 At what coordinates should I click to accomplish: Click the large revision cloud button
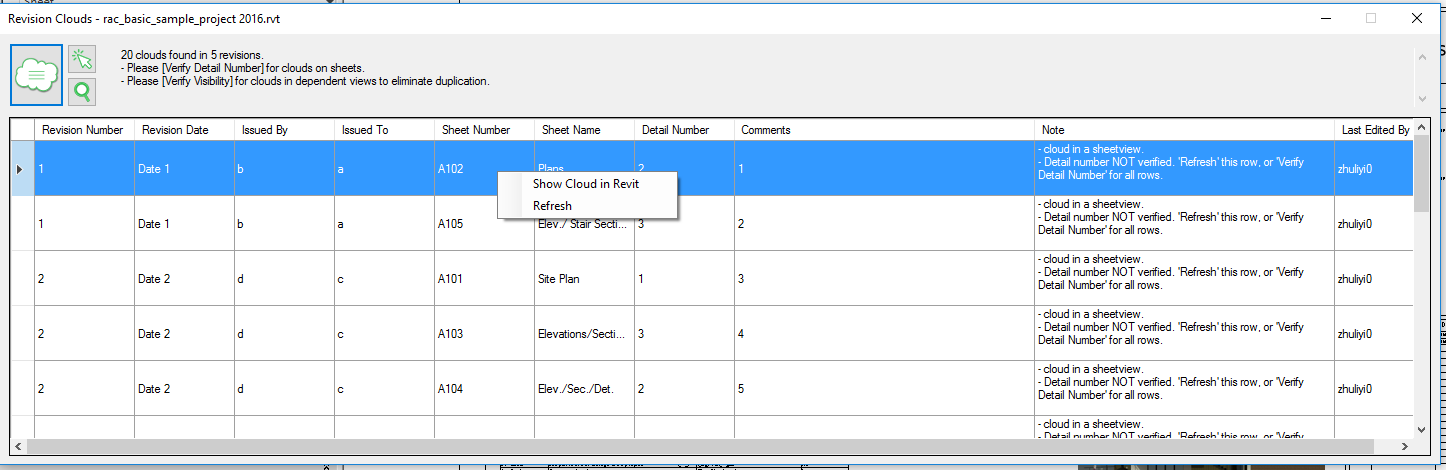36,75
